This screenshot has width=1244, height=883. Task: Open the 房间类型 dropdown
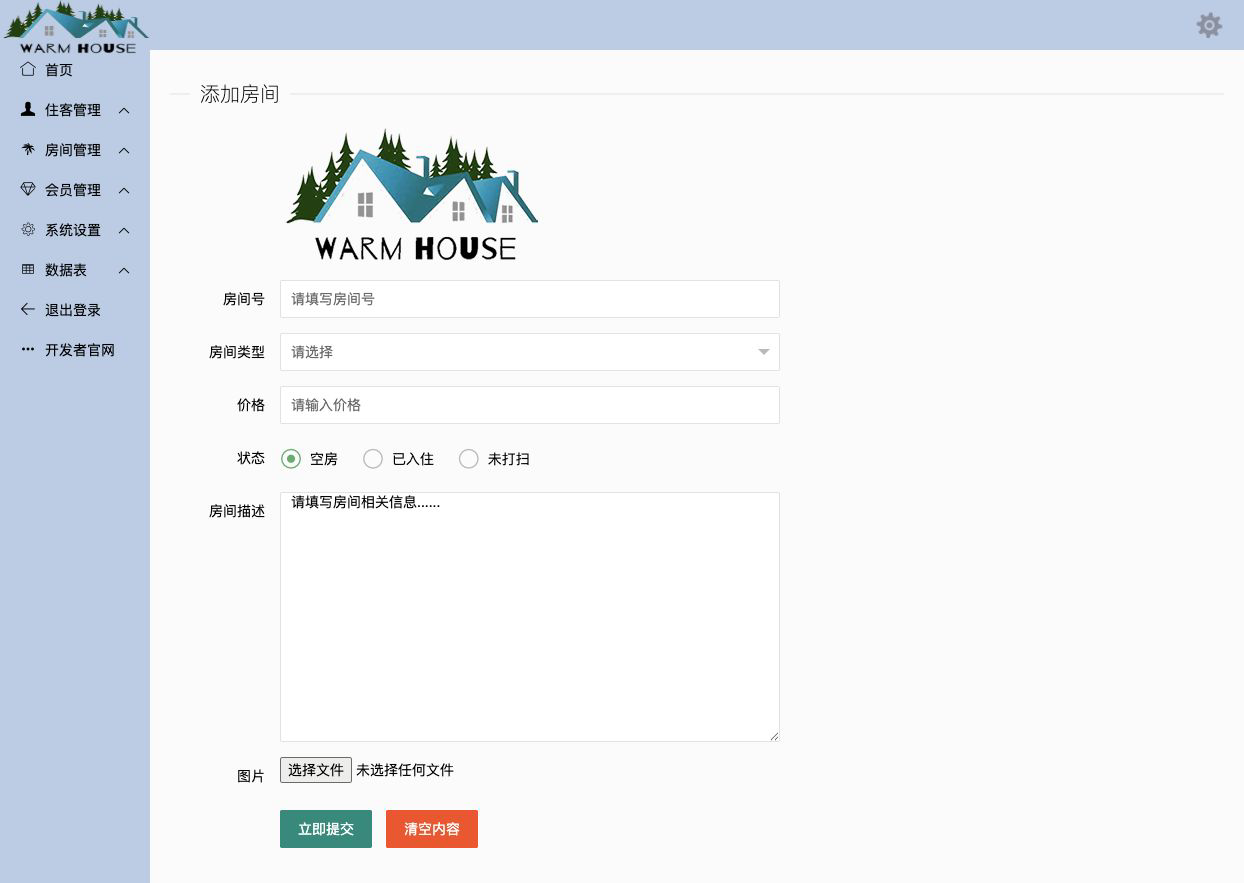(530, 352)
